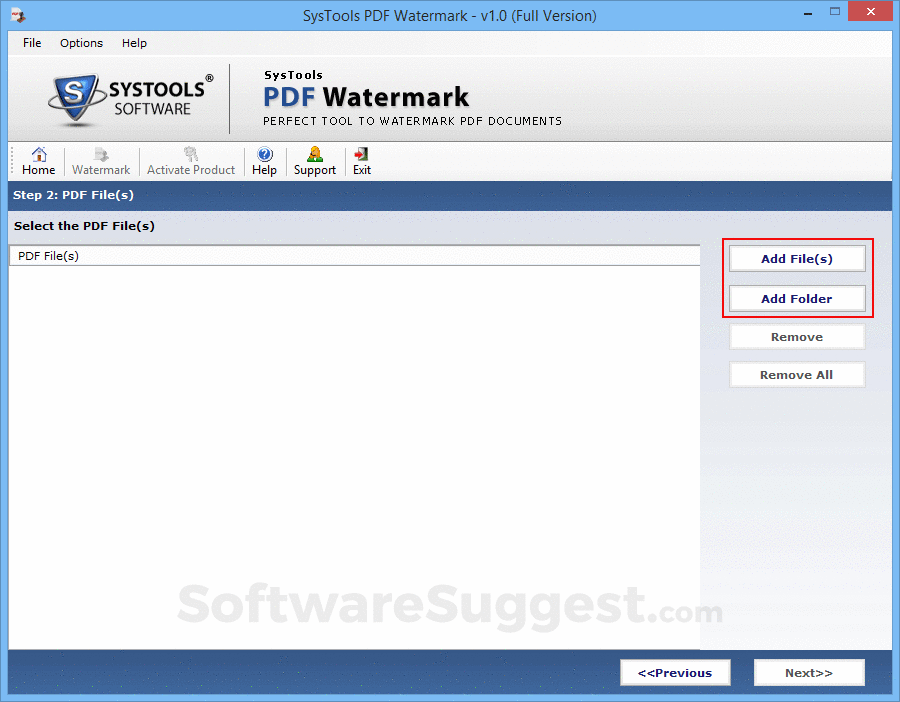The width and height of the screenshot is (900, 702).
Task: Open the File menu
Action: coord(32,43)
